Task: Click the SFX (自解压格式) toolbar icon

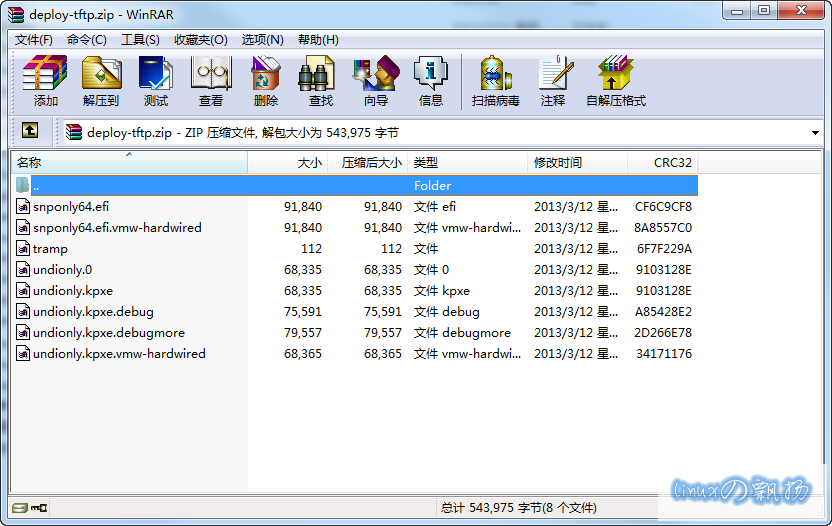Action: [616, 81]
